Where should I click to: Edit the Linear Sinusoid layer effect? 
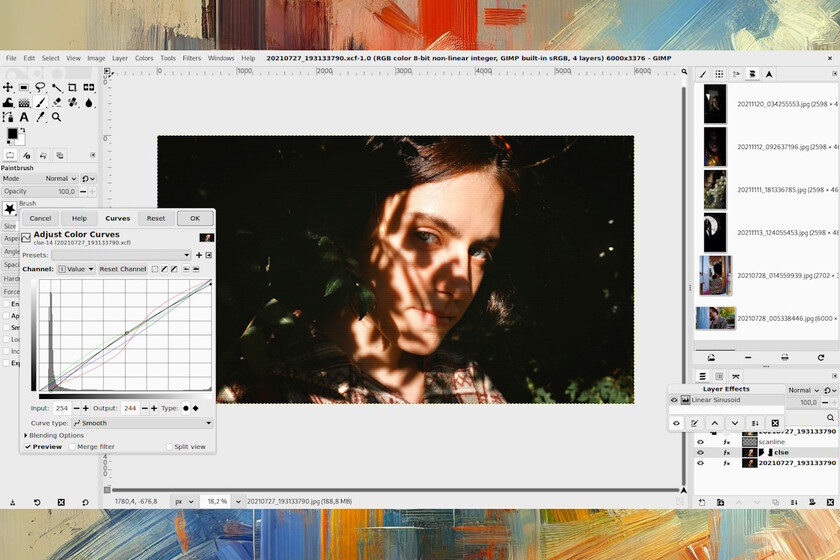click(694, 423)
